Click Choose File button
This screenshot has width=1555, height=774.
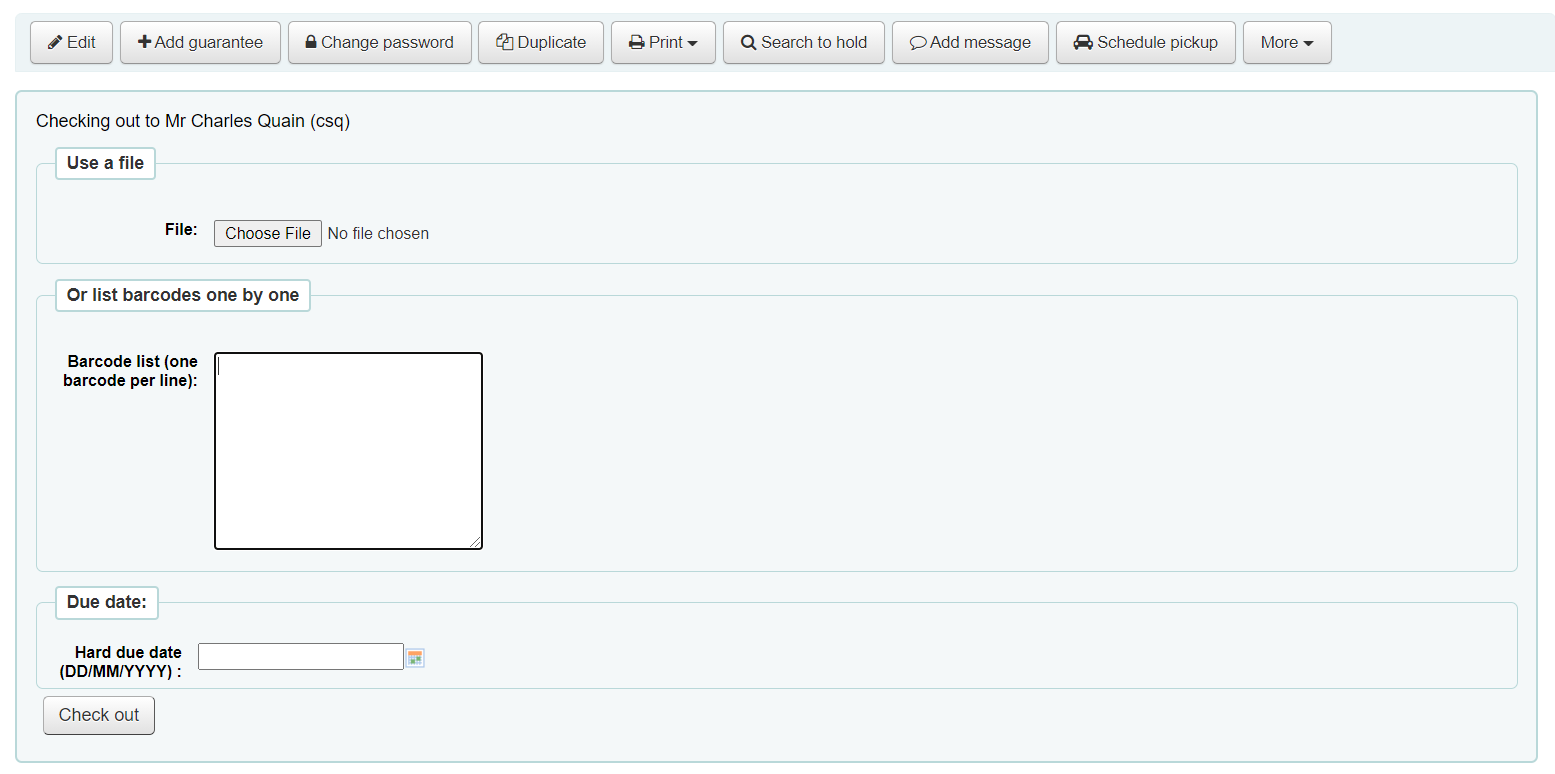268,233
